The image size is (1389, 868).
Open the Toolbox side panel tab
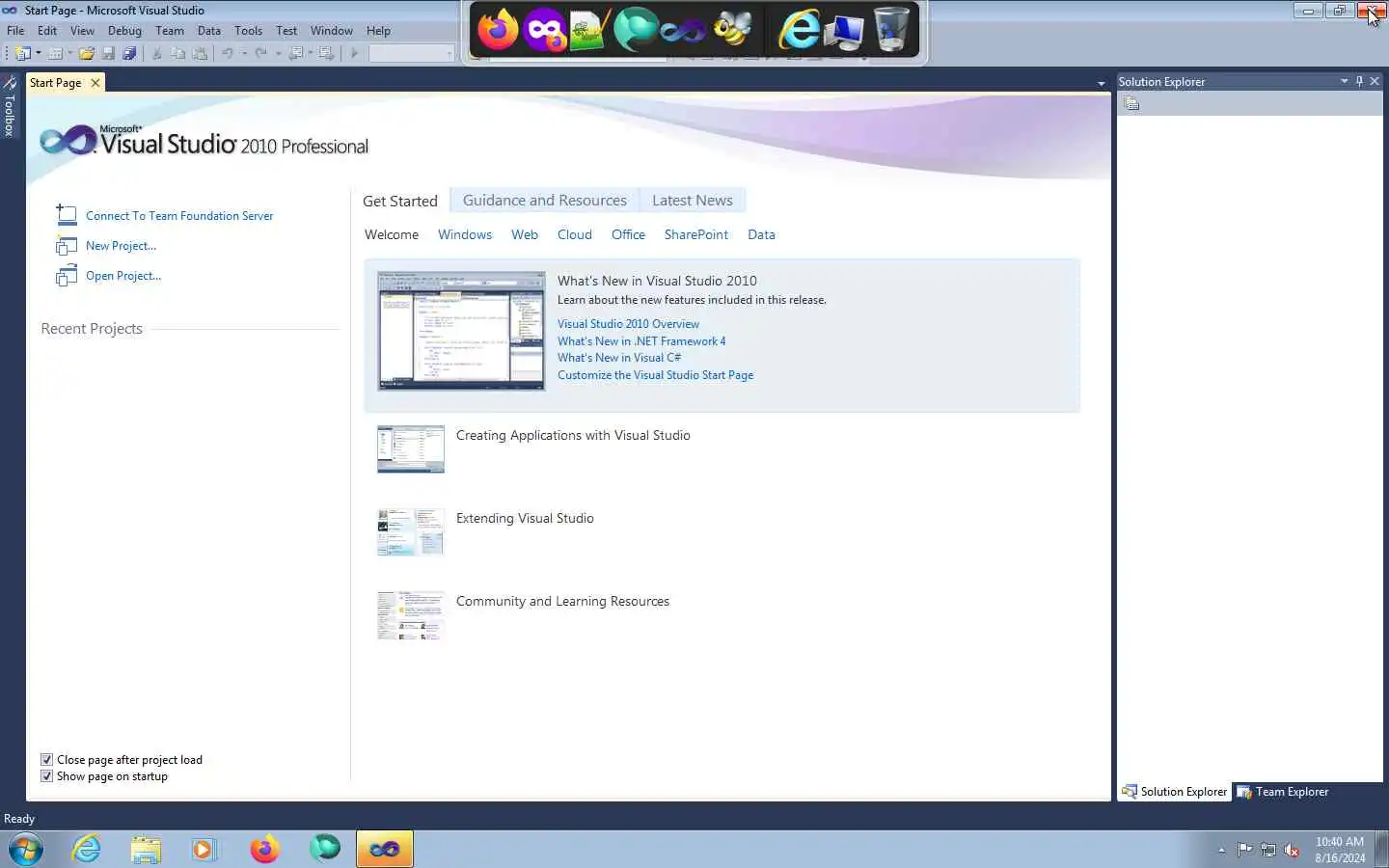coord(10,107)
